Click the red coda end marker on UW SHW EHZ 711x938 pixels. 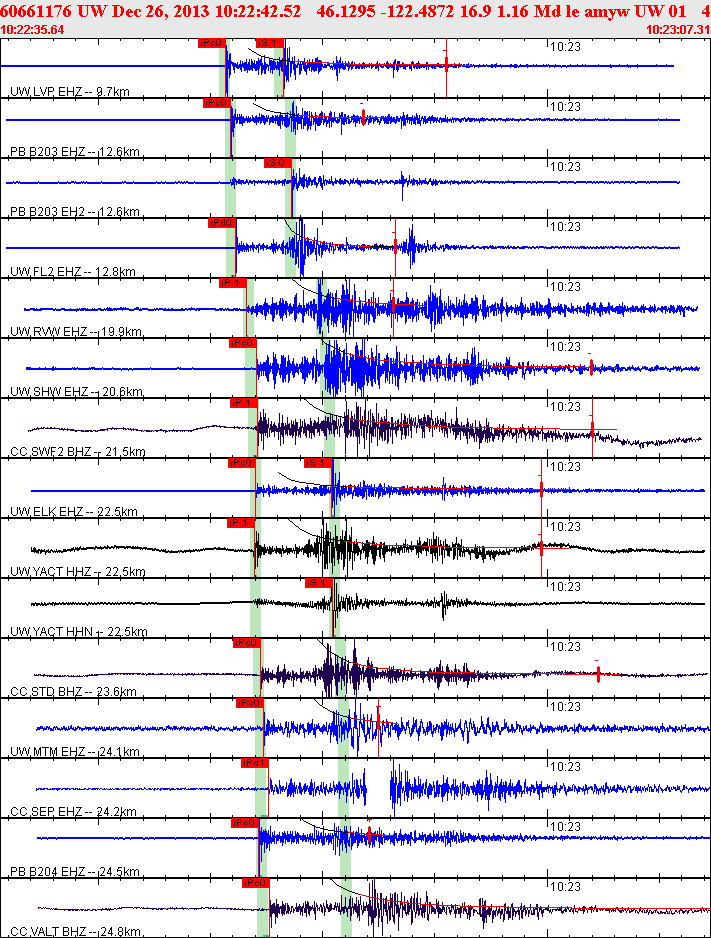[591, 367]
